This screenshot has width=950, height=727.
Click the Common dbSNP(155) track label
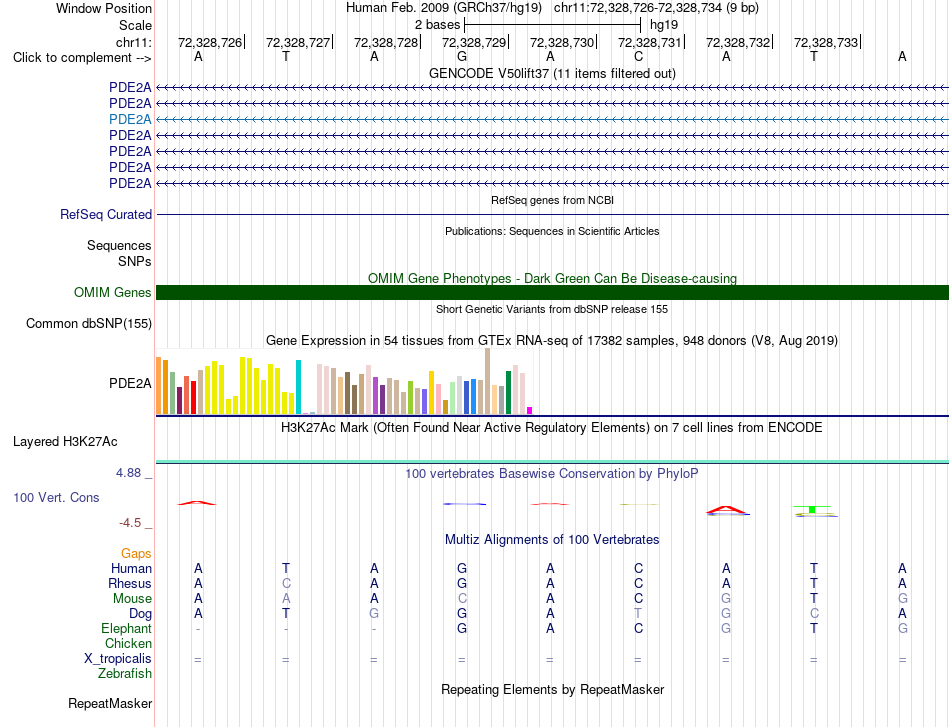[89, 324]
